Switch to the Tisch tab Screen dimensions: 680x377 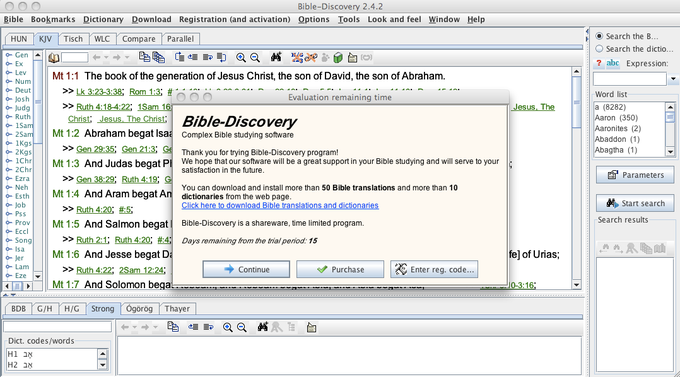pyautogui.click(x=73, y=39)
